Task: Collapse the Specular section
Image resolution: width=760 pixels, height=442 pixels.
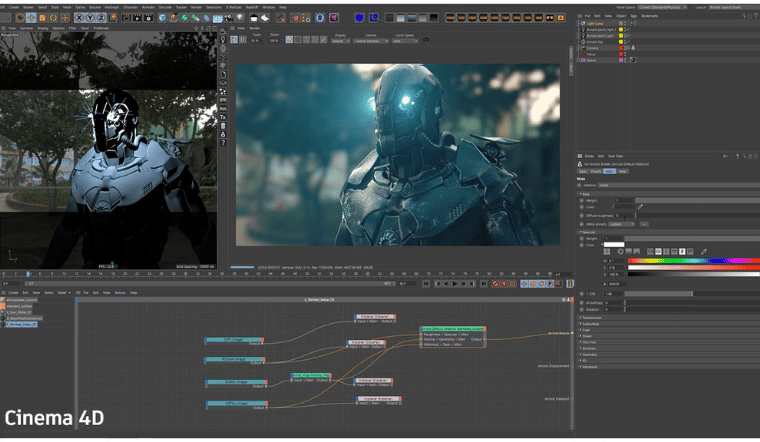Action: (x=587, y=232)
